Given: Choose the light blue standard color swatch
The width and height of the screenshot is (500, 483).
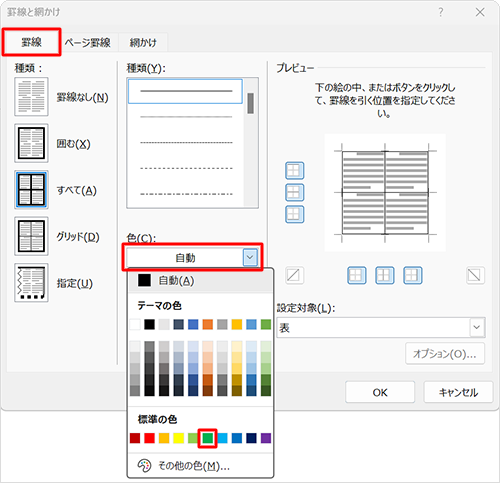Looking at the screenshot, I should (222, 438).
